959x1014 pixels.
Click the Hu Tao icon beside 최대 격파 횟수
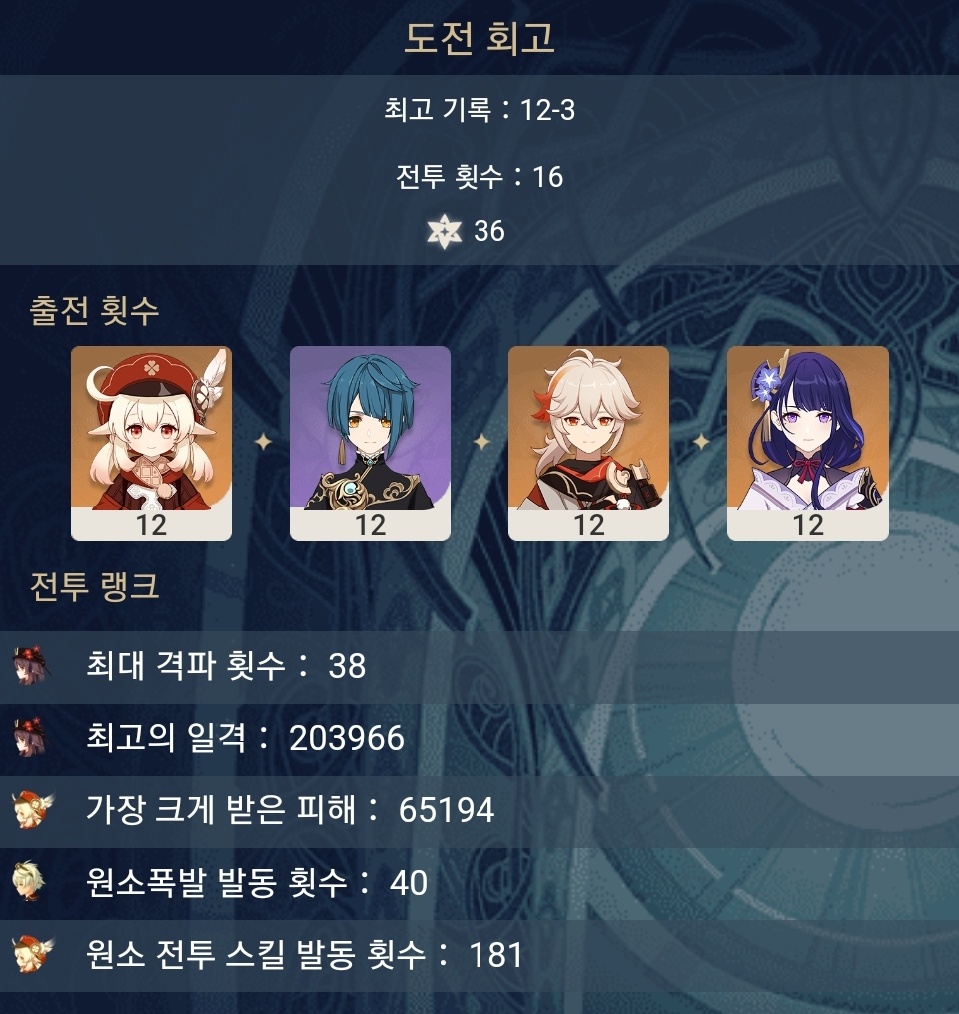pyautogui.click(x=30, y=665)
